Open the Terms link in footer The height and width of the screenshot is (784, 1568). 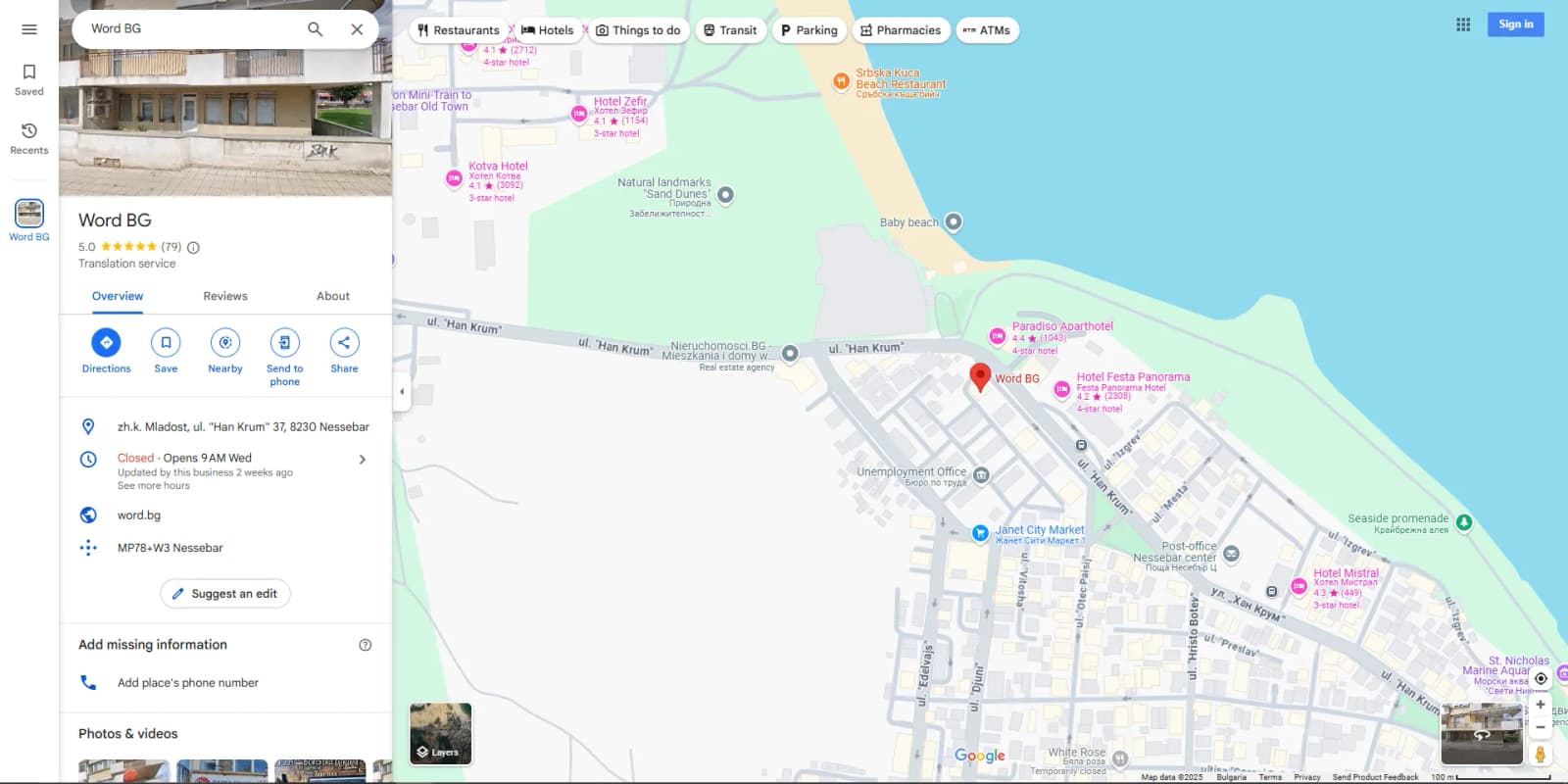coord(1270,777)
